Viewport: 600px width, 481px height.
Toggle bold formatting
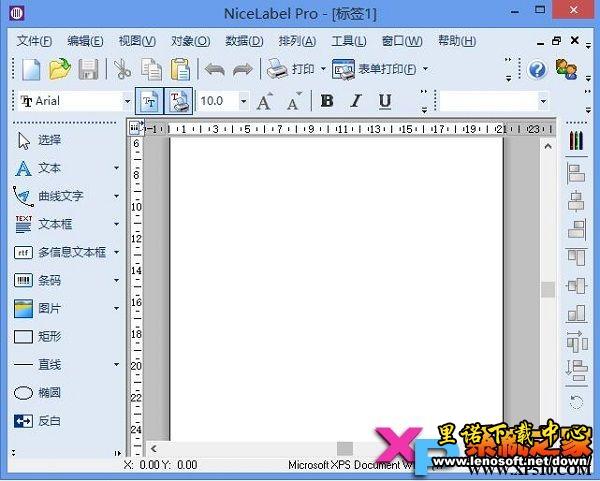tap(327, 101)
